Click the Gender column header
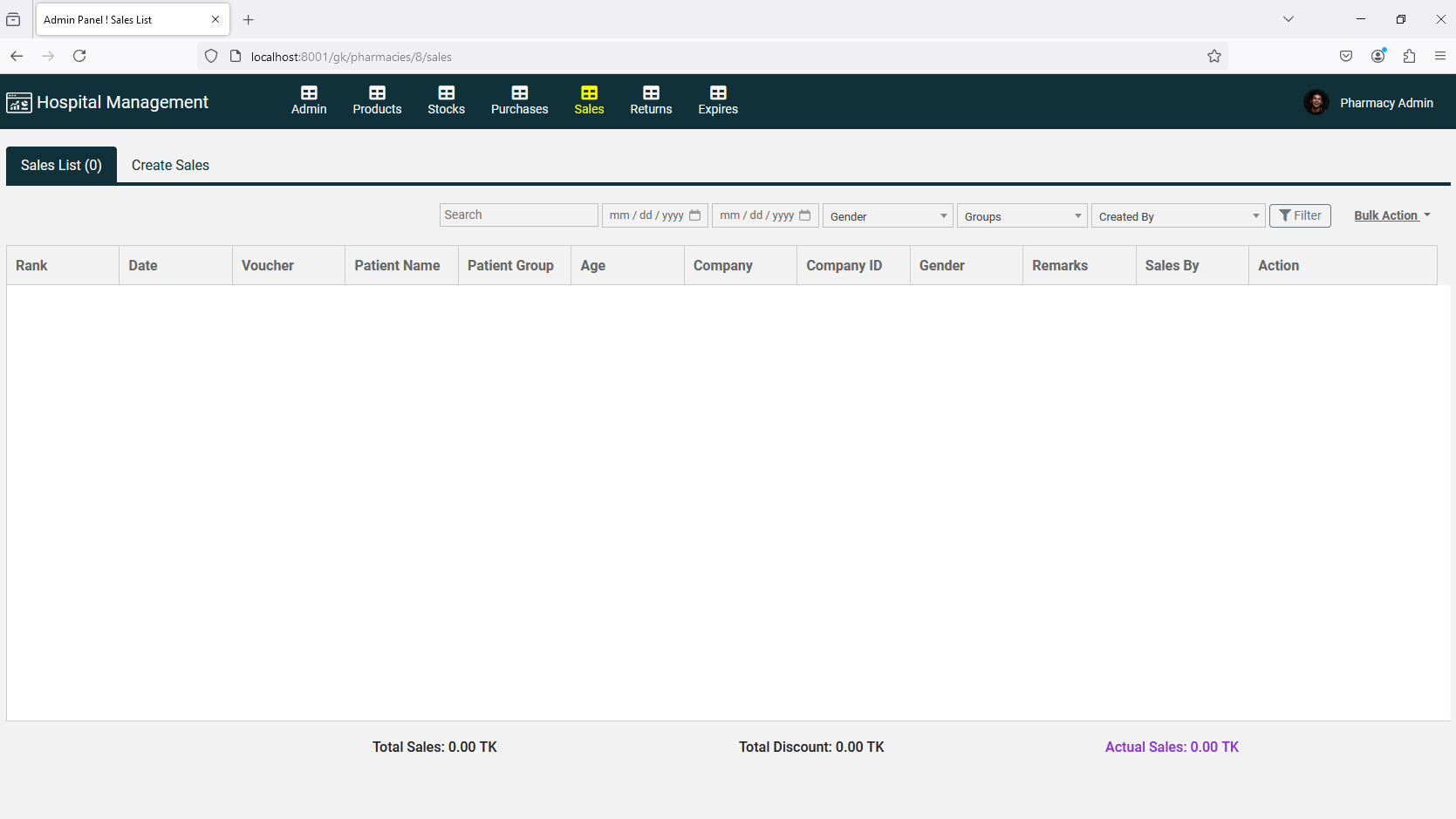This screenshot has width=1456, height=819. 967,265
